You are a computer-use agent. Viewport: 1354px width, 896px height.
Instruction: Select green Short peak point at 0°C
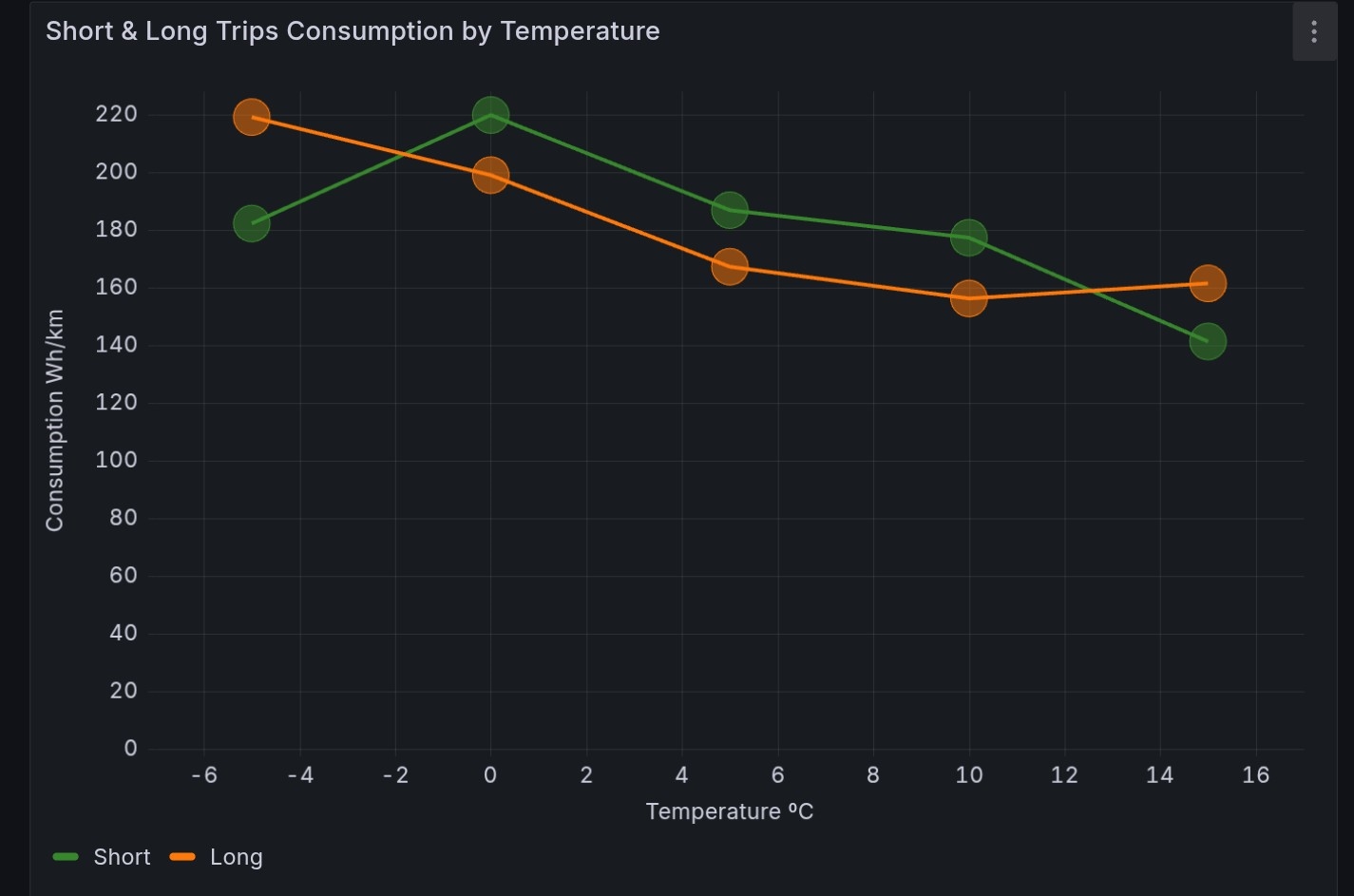pyautogui.click(x=490, y=115)
